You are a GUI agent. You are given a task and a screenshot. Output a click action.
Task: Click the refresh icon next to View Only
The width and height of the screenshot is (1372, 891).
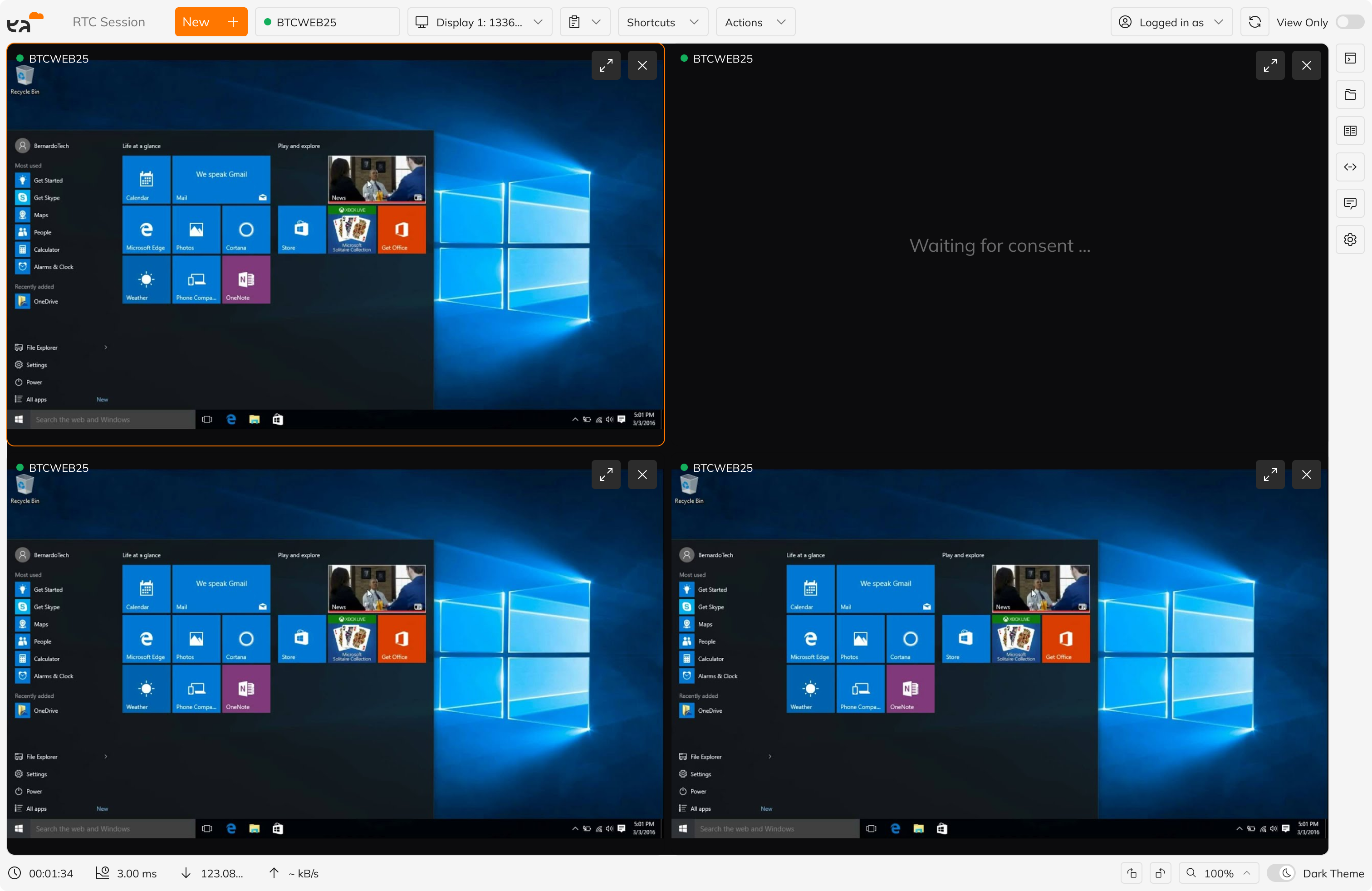1254,23
